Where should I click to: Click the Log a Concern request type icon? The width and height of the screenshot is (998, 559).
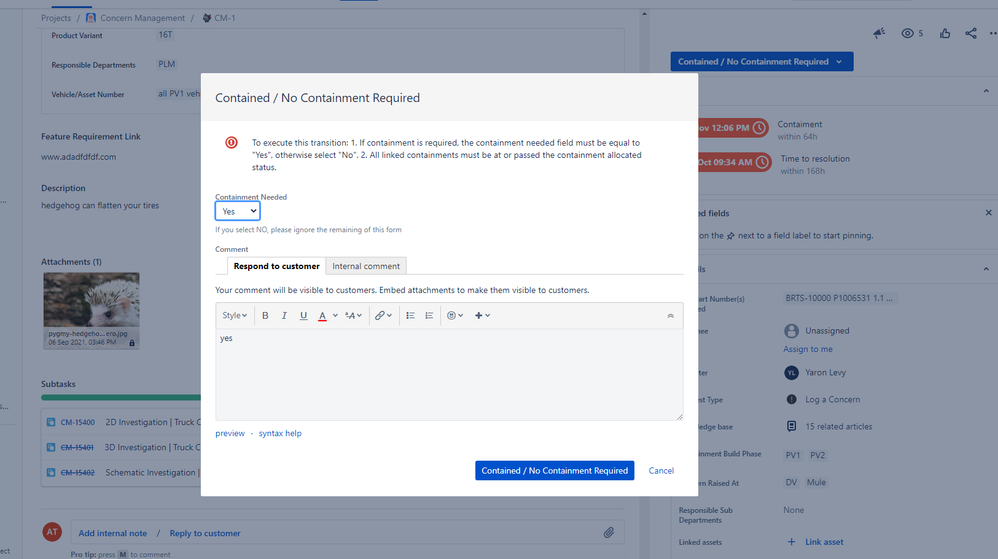[x=791, y=399]
